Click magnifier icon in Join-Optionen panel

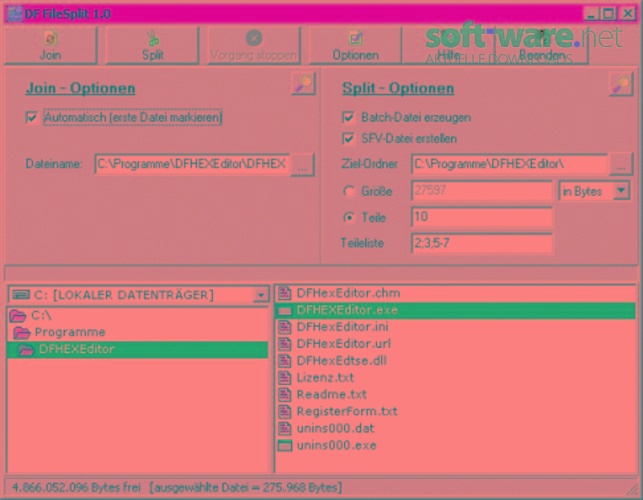303,84
